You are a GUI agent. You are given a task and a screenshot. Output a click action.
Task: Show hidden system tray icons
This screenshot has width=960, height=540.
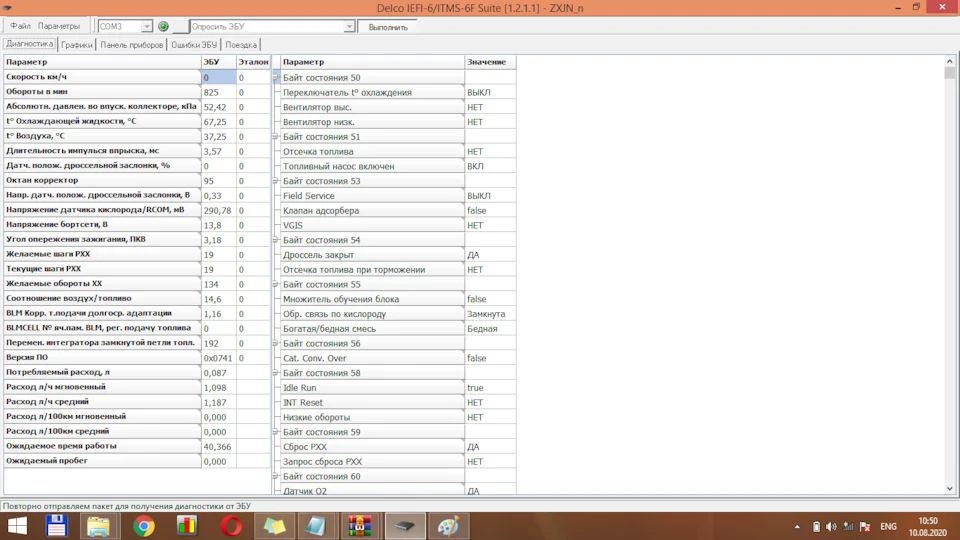[797, 527]
